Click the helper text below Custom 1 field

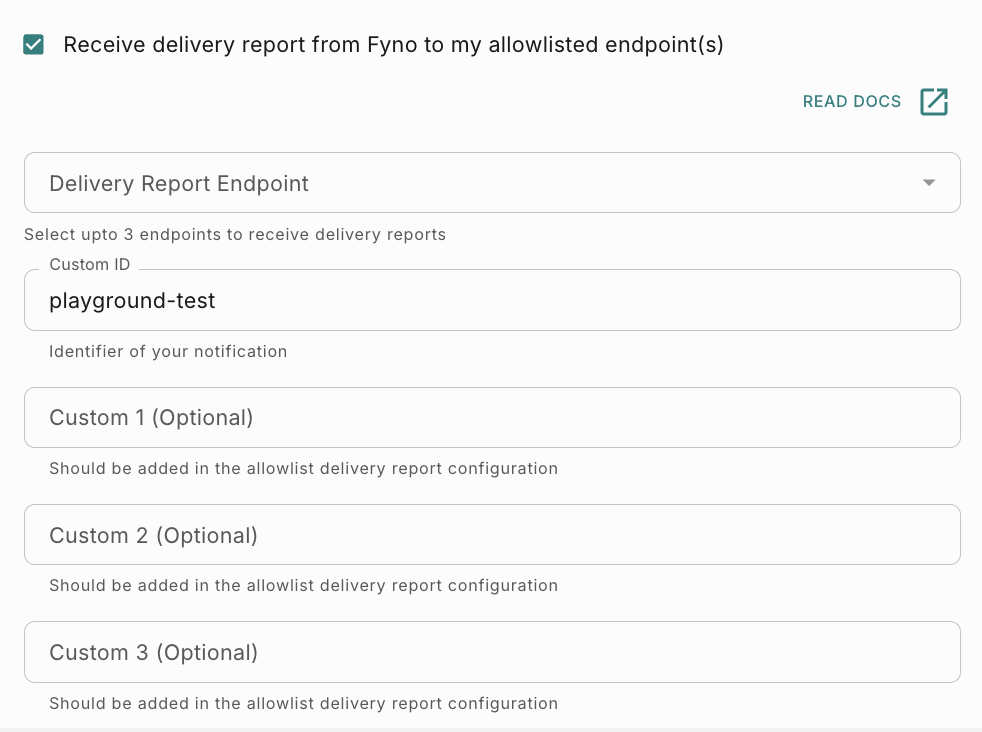pyautogui.click(x=303, y=468)
